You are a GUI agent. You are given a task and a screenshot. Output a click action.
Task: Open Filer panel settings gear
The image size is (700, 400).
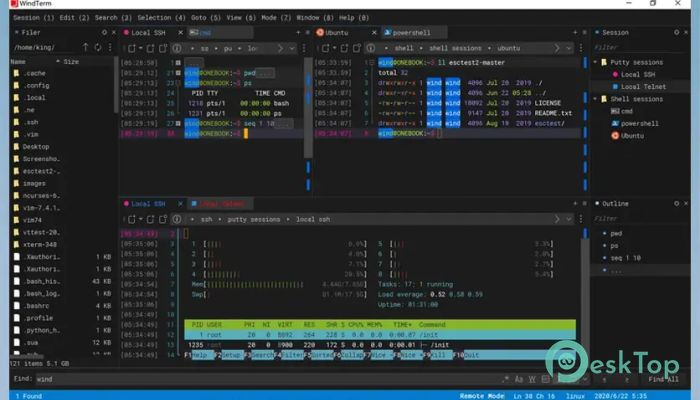[x=104, y=32]
